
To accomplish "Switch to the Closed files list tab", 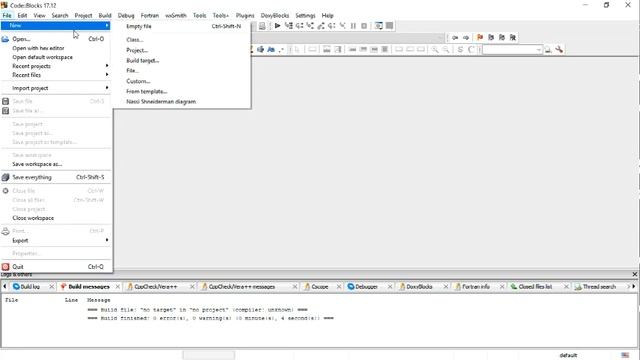I will tap(535, 287).
